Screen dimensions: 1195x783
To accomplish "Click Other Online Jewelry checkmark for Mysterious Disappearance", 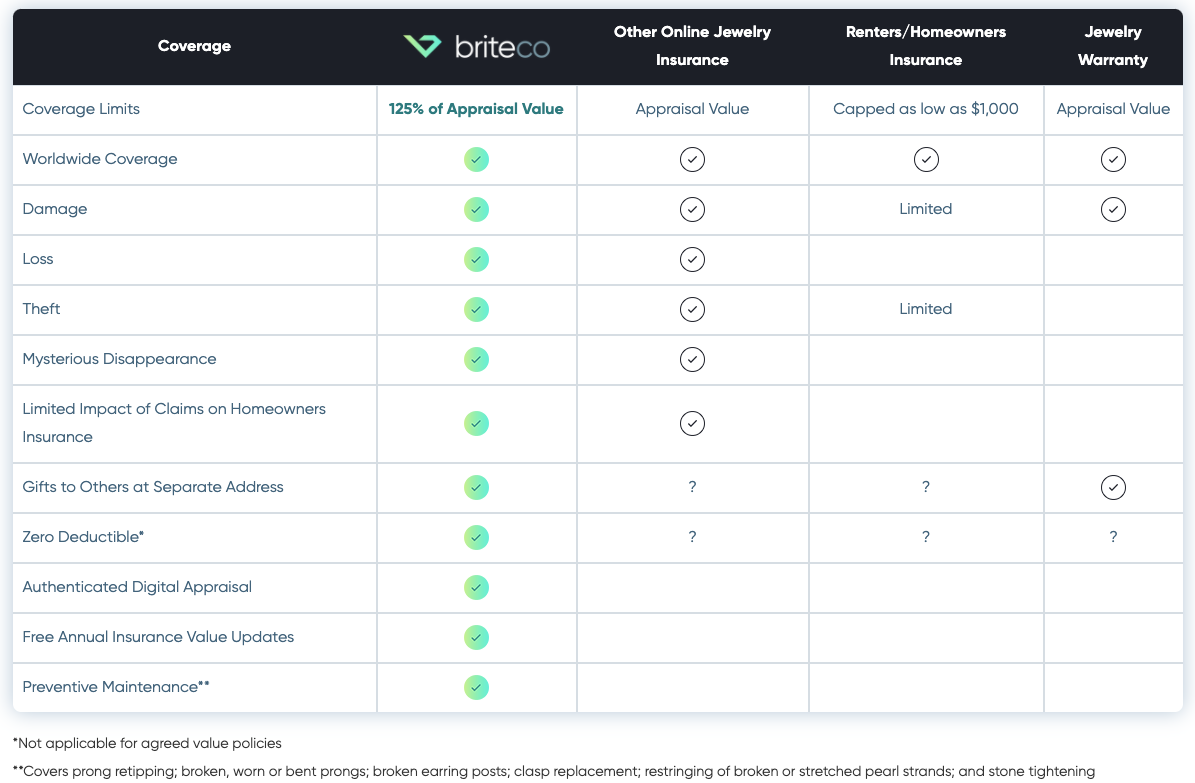I will (692, 359).
